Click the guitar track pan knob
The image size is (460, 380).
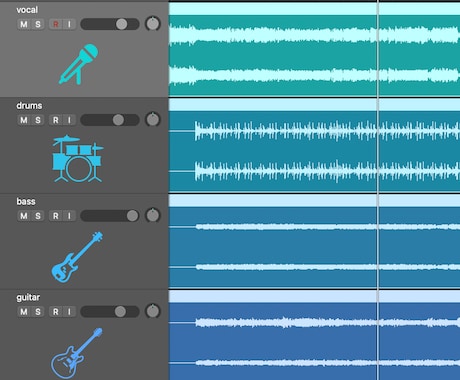153,311
